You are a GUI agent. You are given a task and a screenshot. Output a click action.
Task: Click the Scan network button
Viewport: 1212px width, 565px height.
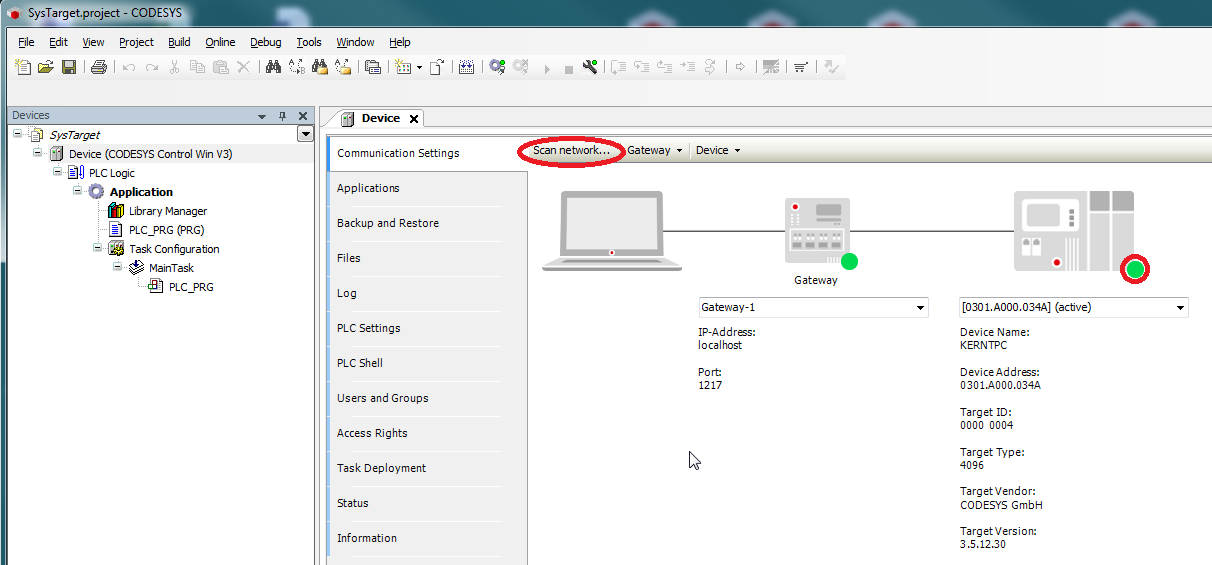[571, 150]
